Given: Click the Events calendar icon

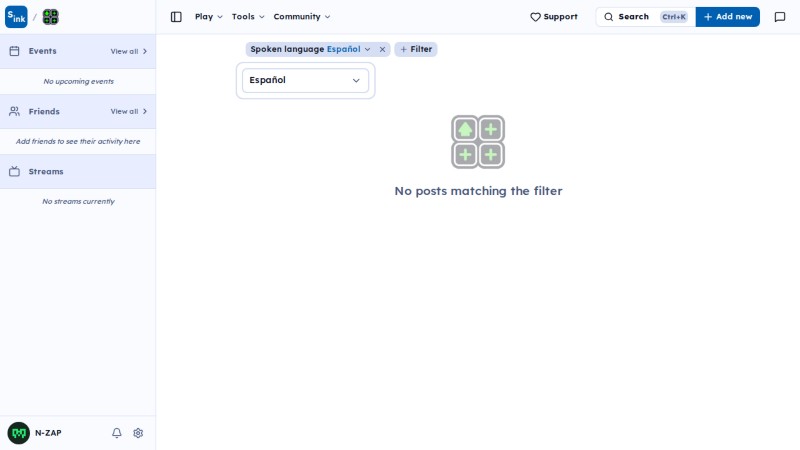Looking at the screenshot, I should 14,51.
